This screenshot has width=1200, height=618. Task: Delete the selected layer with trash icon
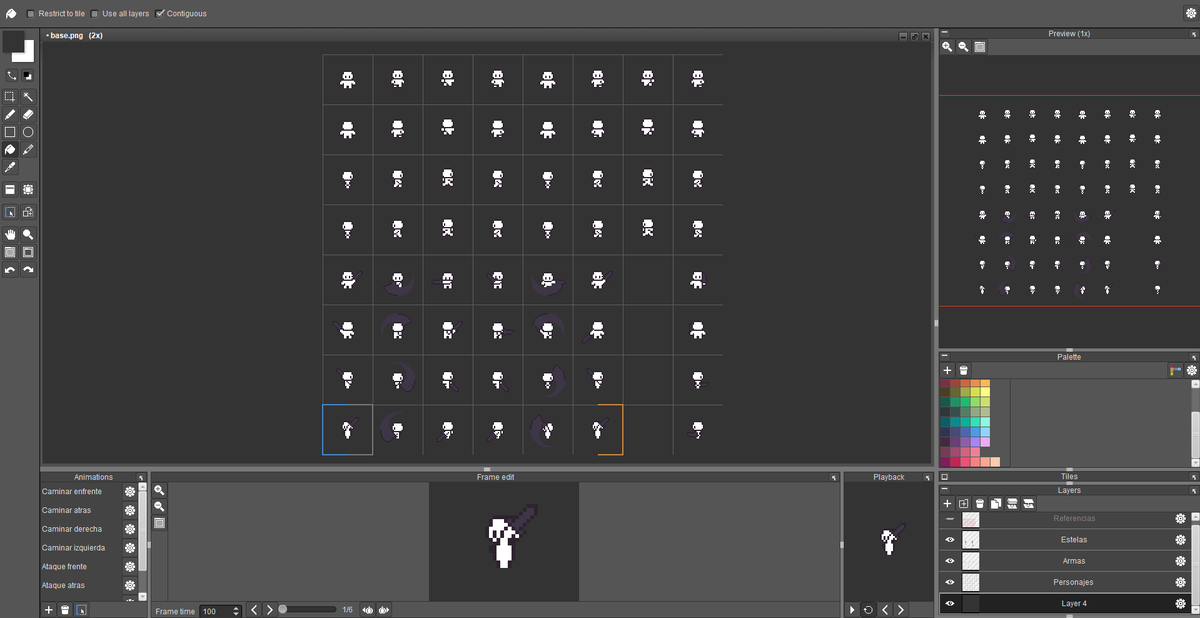[x=980, y=503]
